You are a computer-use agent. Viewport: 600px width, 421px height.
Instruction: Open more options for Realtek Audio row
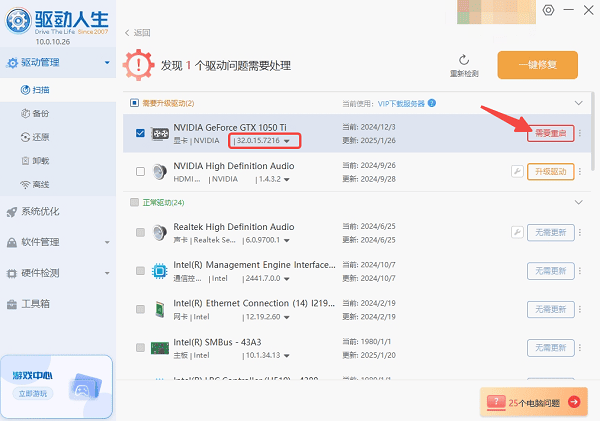tap(580, 232)
